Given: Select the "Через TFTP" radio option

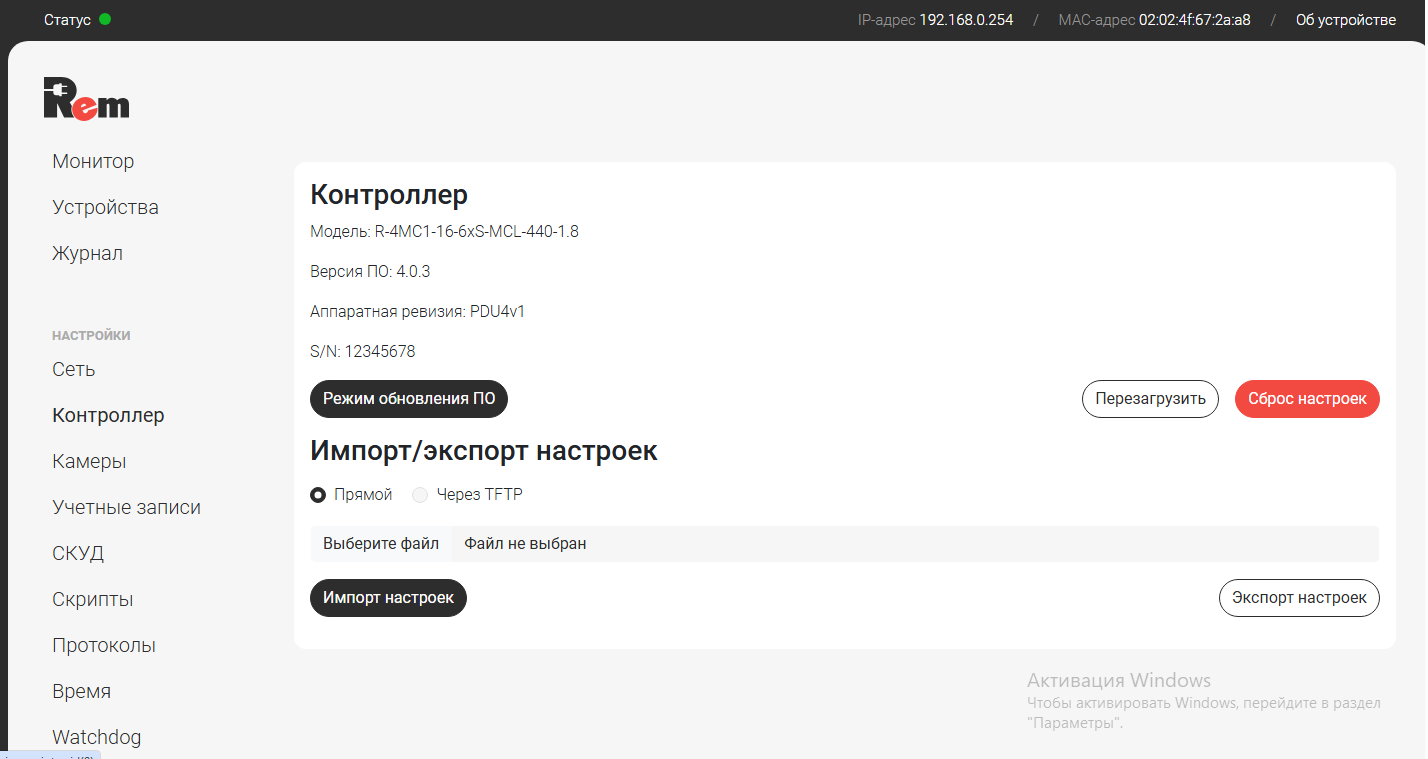Looking at the screenshot, I should 420,494.
